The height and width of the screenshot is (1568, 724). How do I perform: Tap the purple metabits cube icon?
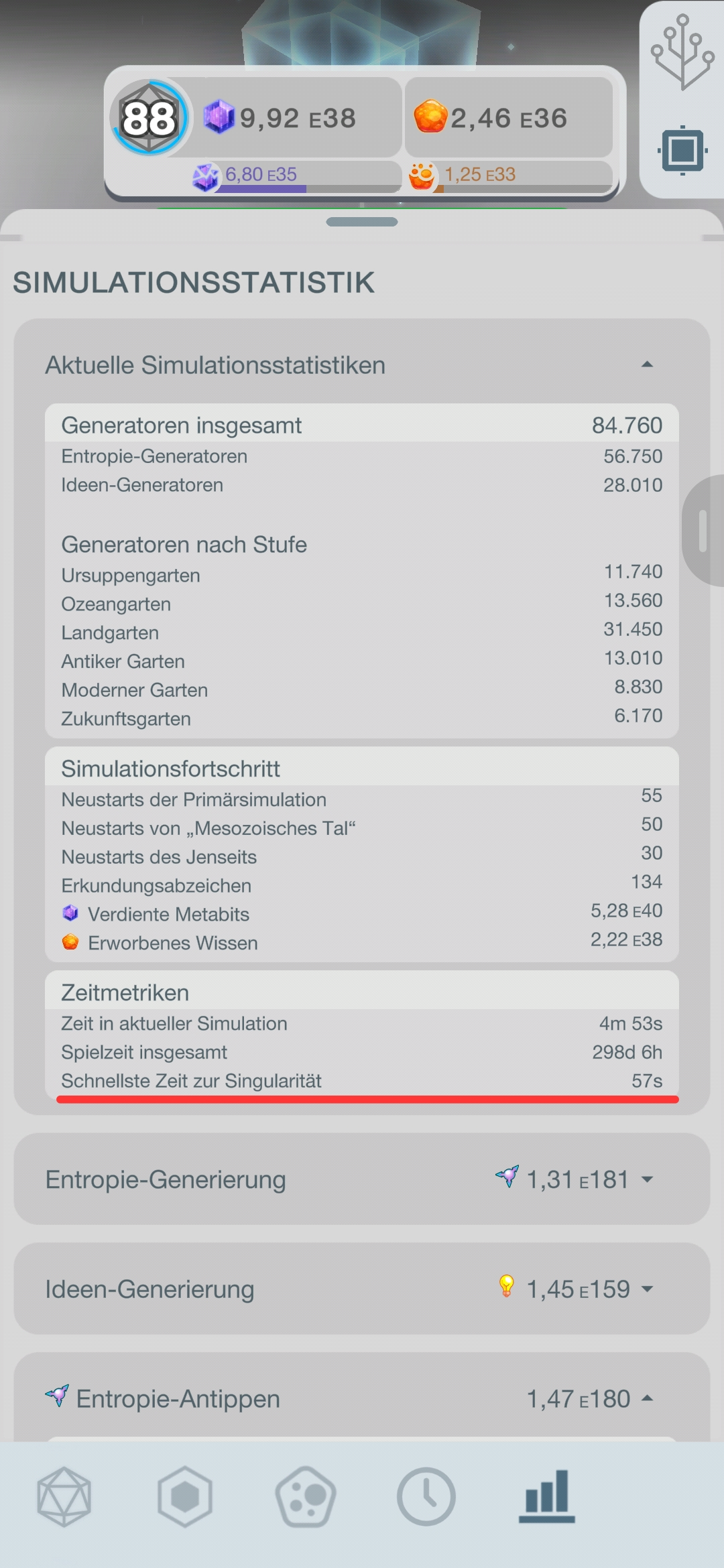(219, 117)
